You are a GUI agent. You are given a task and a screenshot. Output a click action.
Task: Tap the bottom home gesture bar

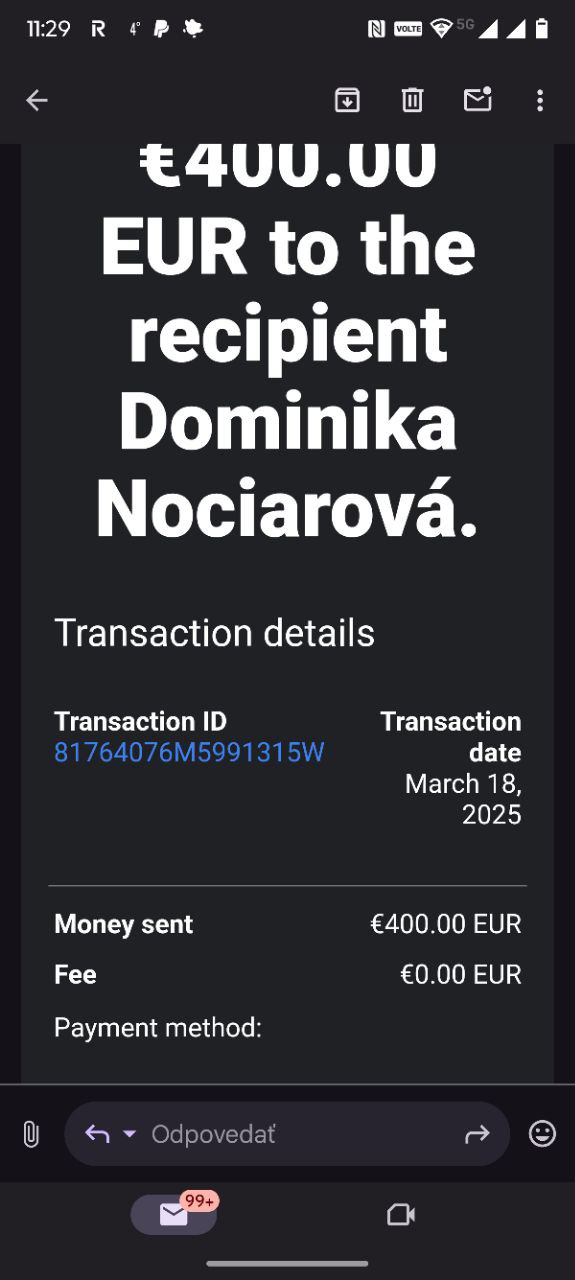[x=287, y=1264]
